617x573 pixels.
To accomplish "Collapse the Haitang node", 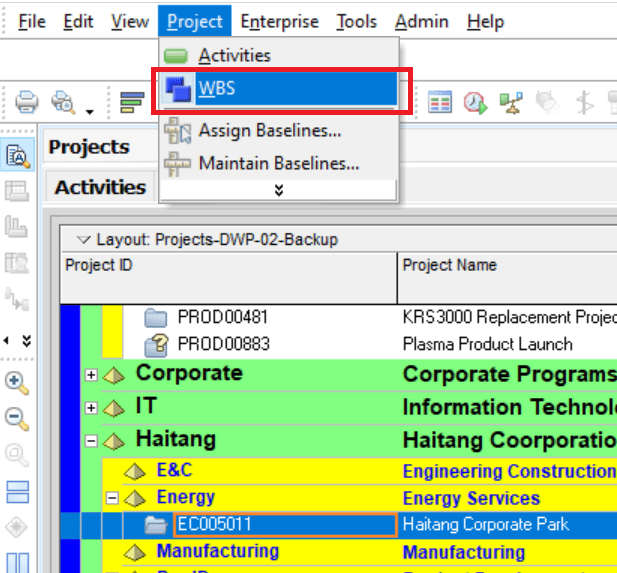I will pos(91,441).
